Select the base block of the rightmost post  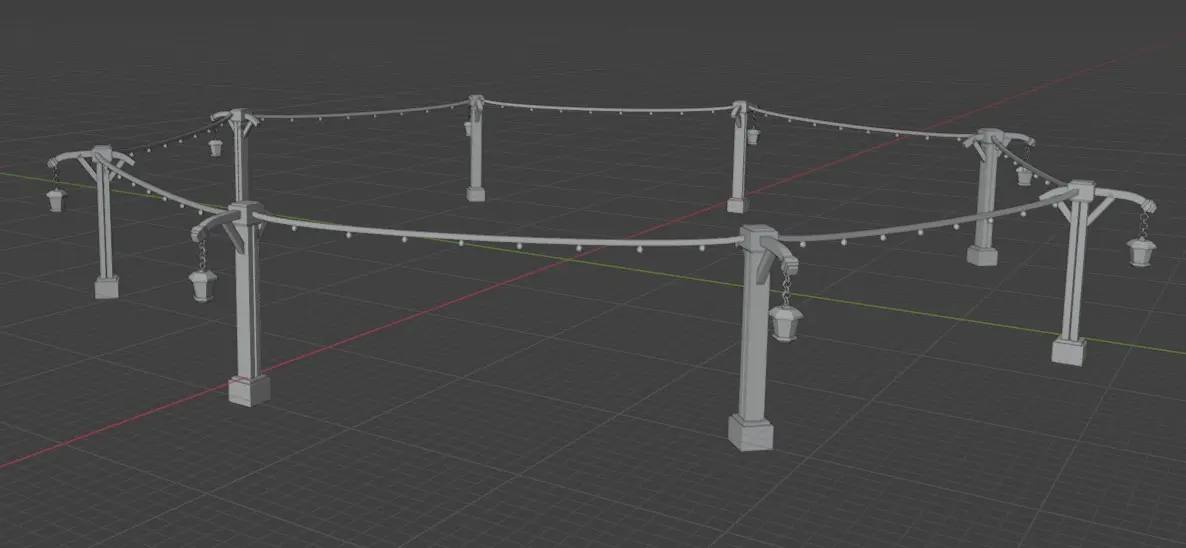click(x=1069, y=351)
